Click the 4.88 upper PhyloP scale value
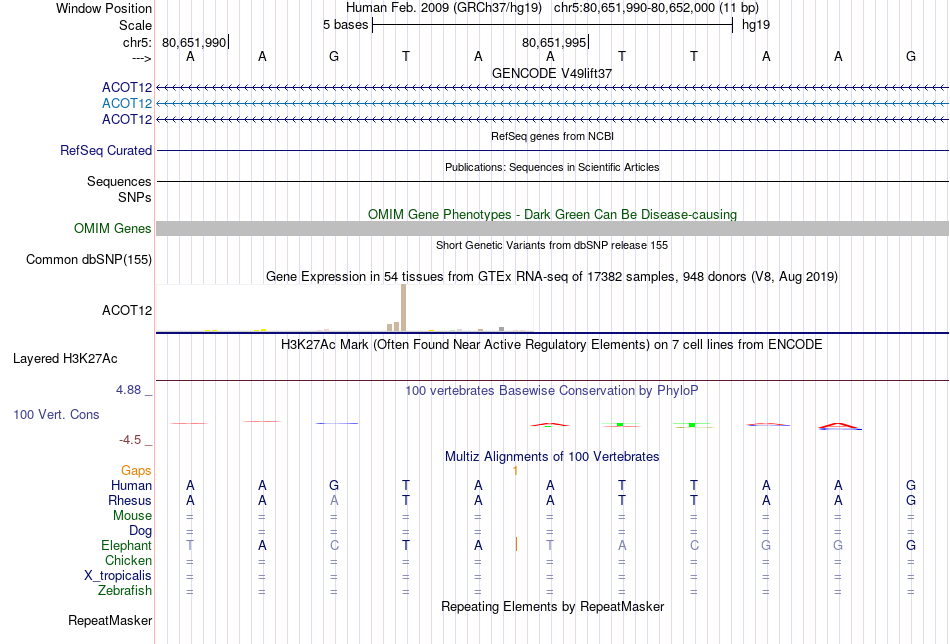950x644 pixels. pyautogui.click(x=128, y=390)
